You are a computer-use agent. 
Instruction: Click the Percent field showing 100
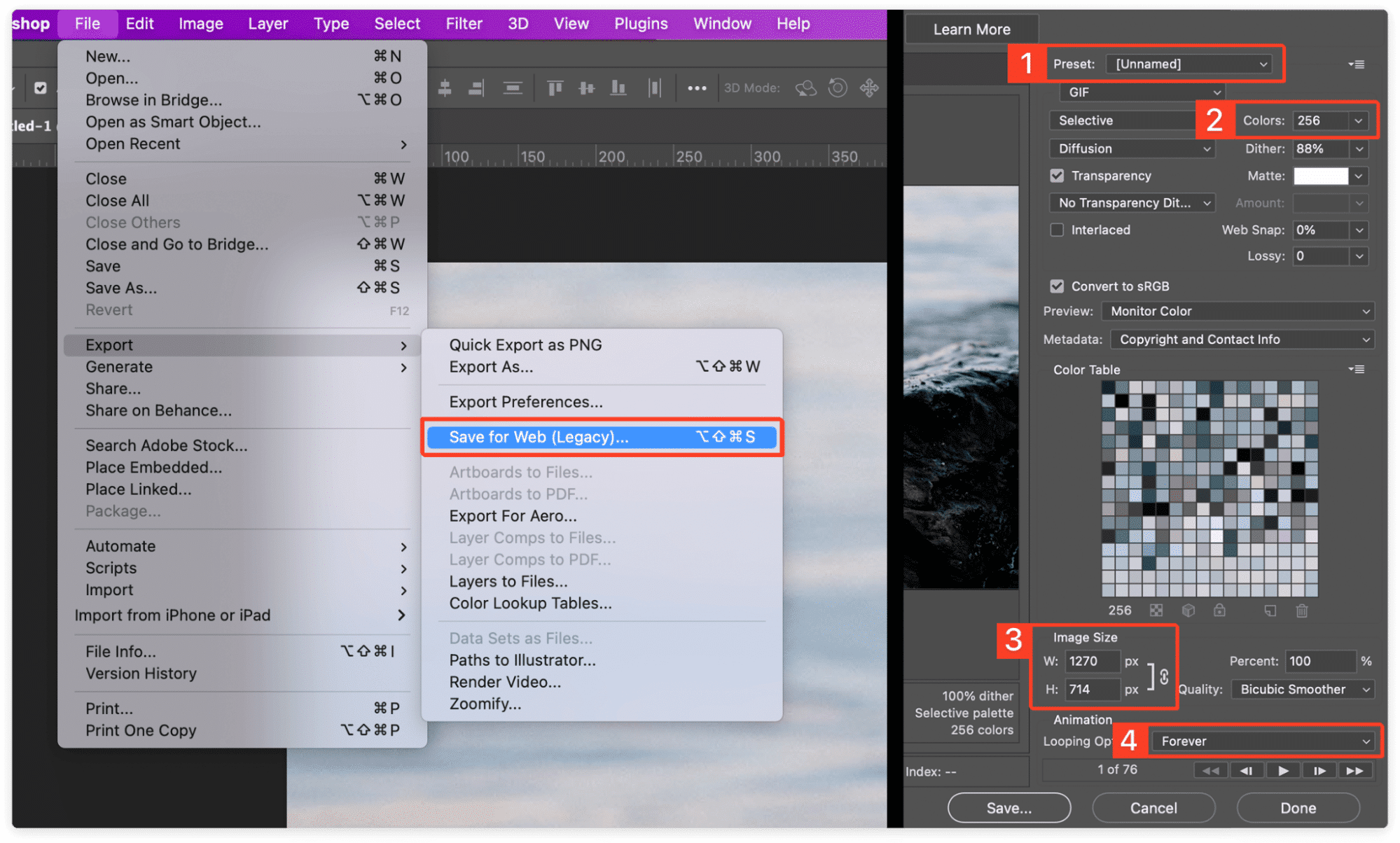coord(1320,661)
